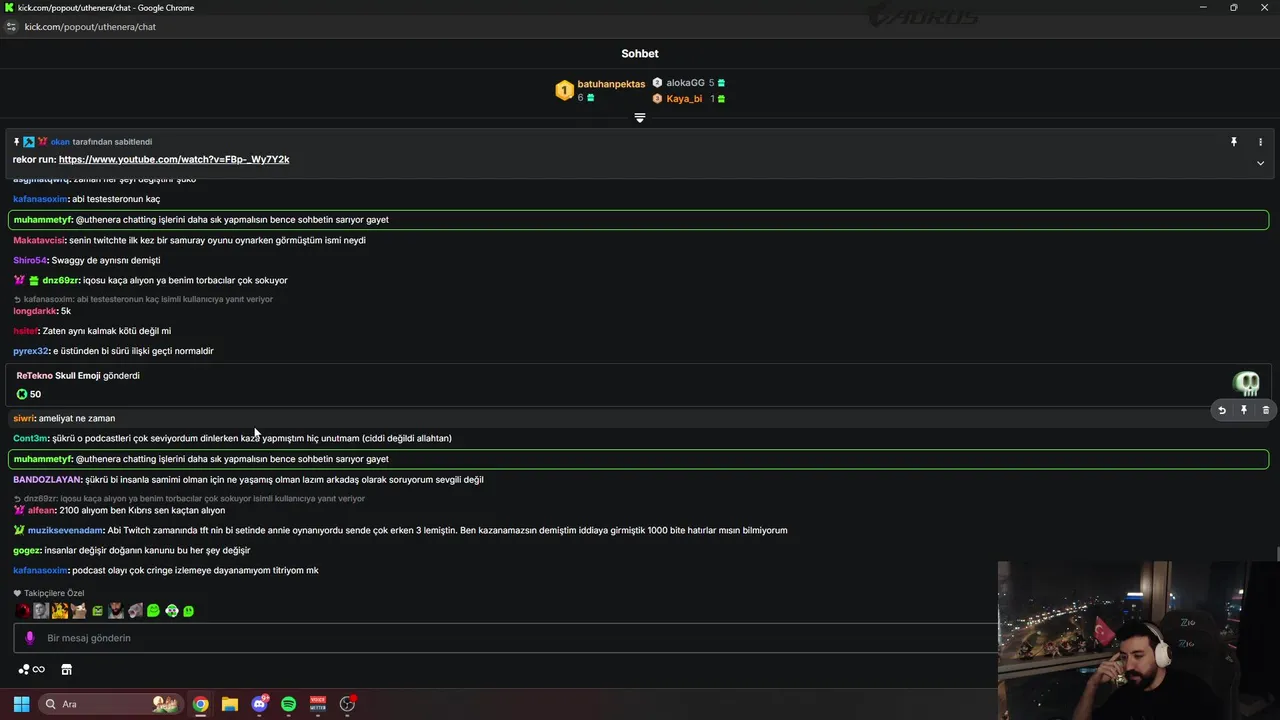This screenshot has width=1280, height=720.
Task: Click the Chrome address bar URL
Action: (90, 27)
